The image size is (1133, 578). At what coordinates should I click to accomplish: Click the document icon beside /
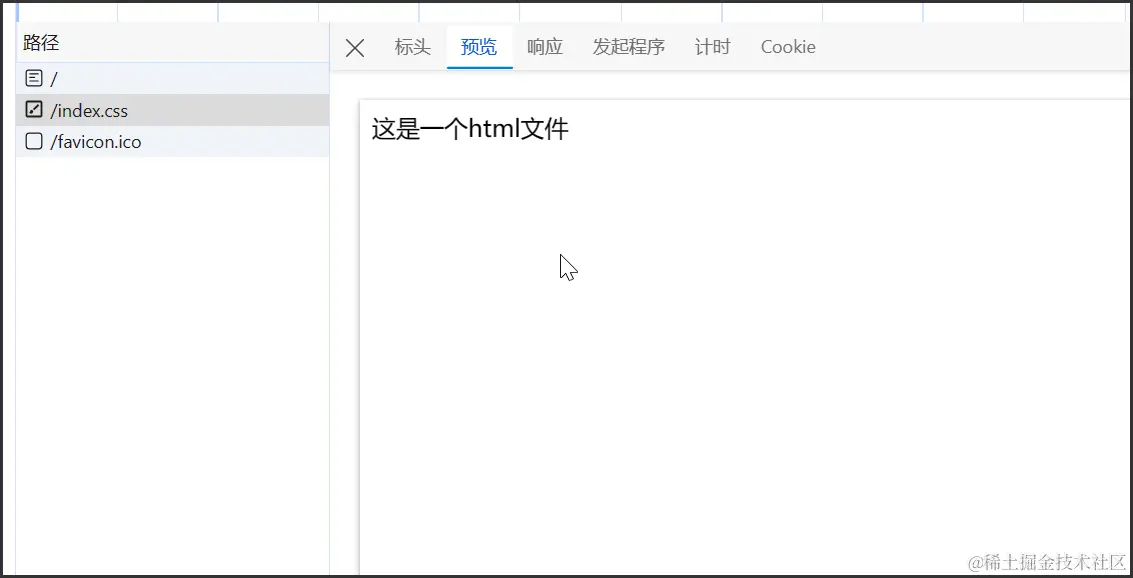(x=34, y=78)
